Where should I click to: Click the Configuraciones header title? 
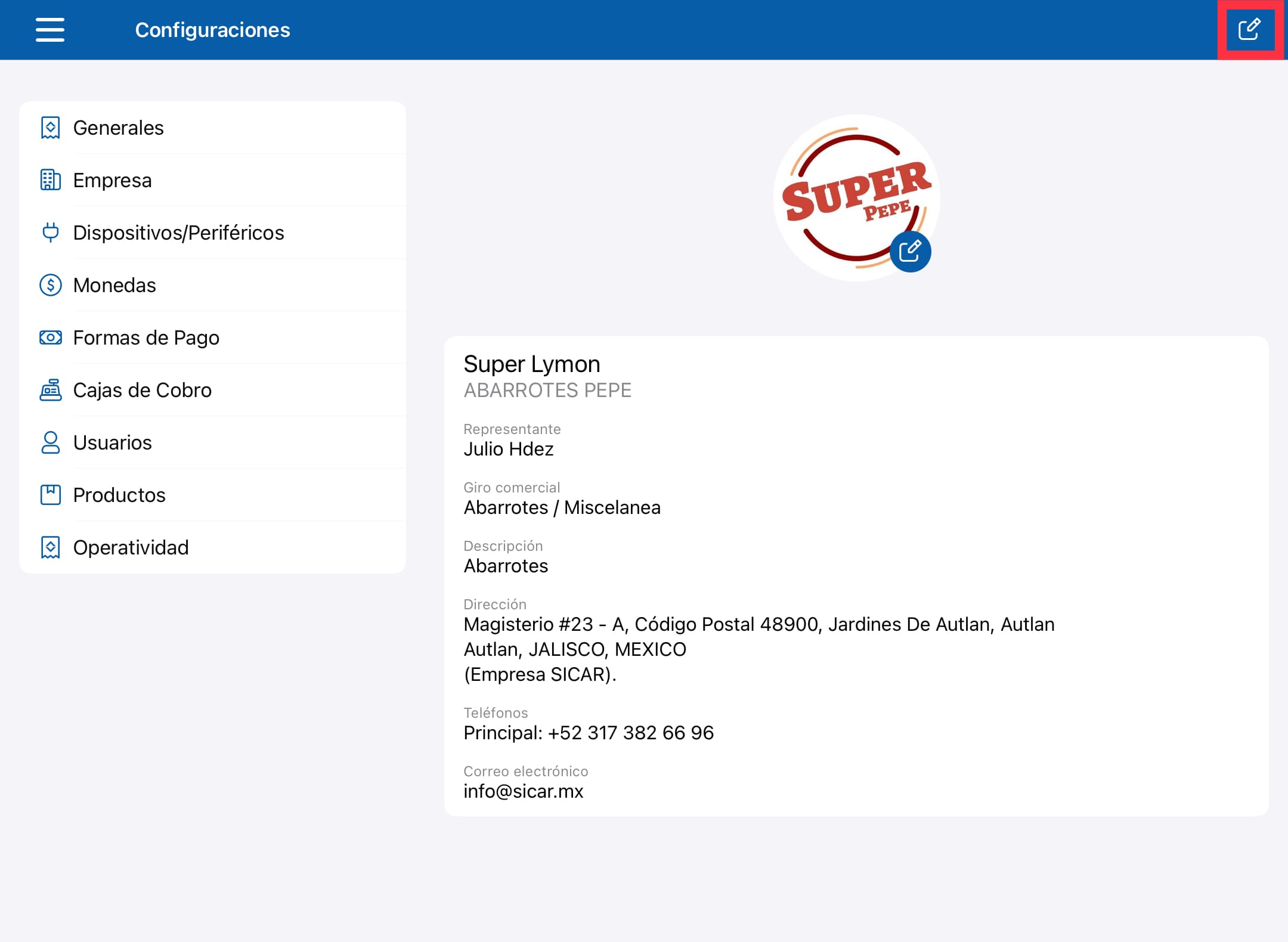(x=213, y=30)
